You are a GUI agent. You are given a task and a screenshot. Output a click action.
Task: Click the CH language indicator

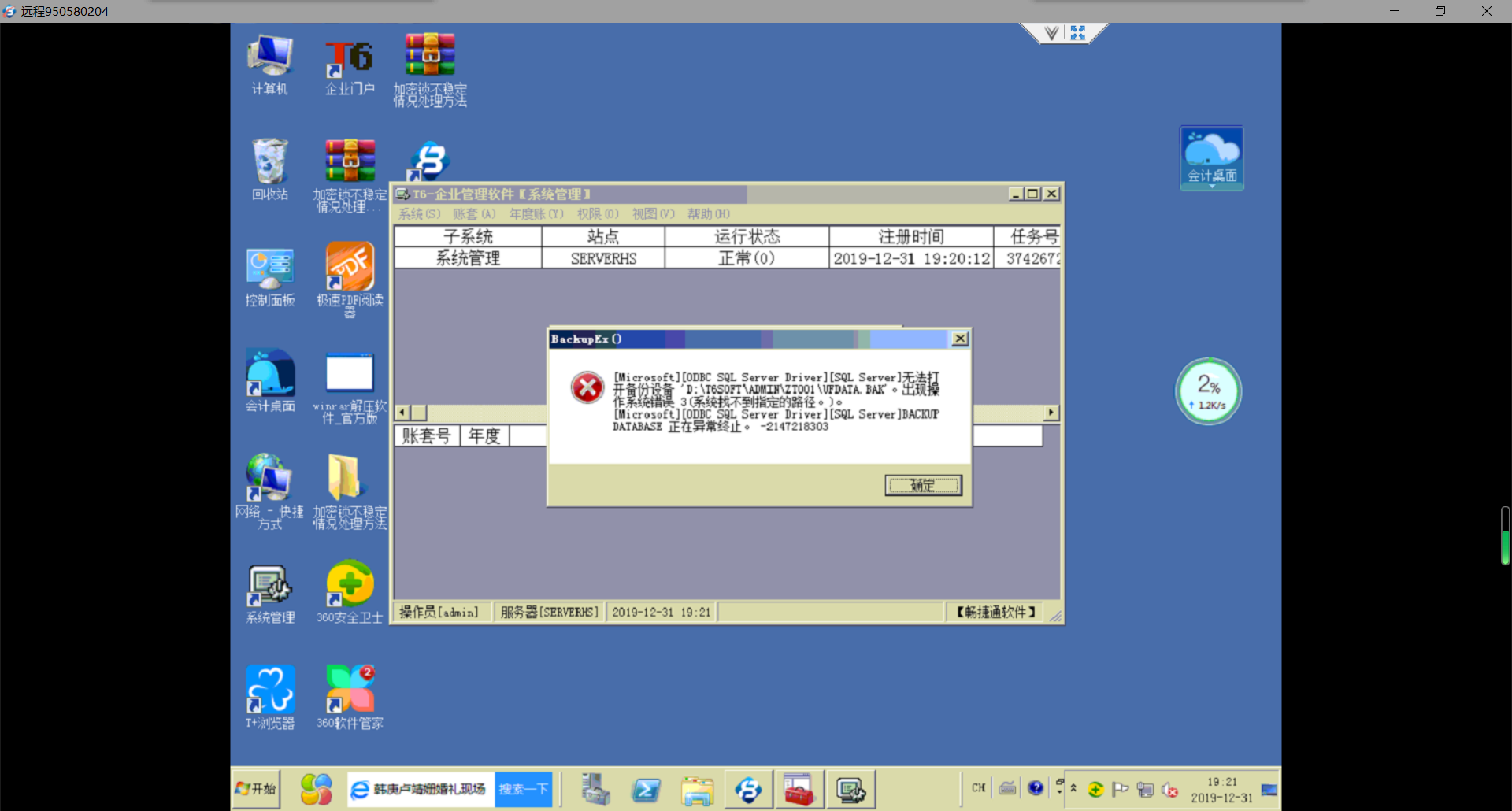tap(978, 788)
